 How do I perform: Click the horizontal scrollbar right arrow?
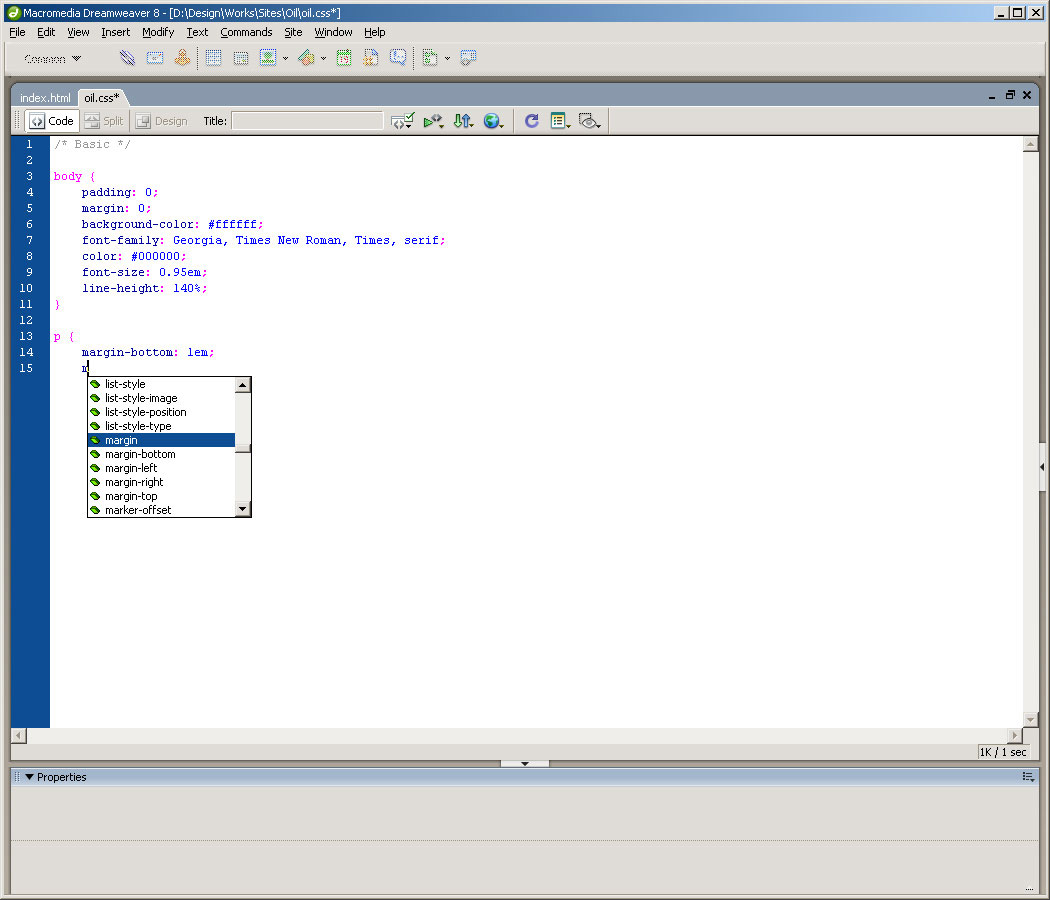[1015, 735]
